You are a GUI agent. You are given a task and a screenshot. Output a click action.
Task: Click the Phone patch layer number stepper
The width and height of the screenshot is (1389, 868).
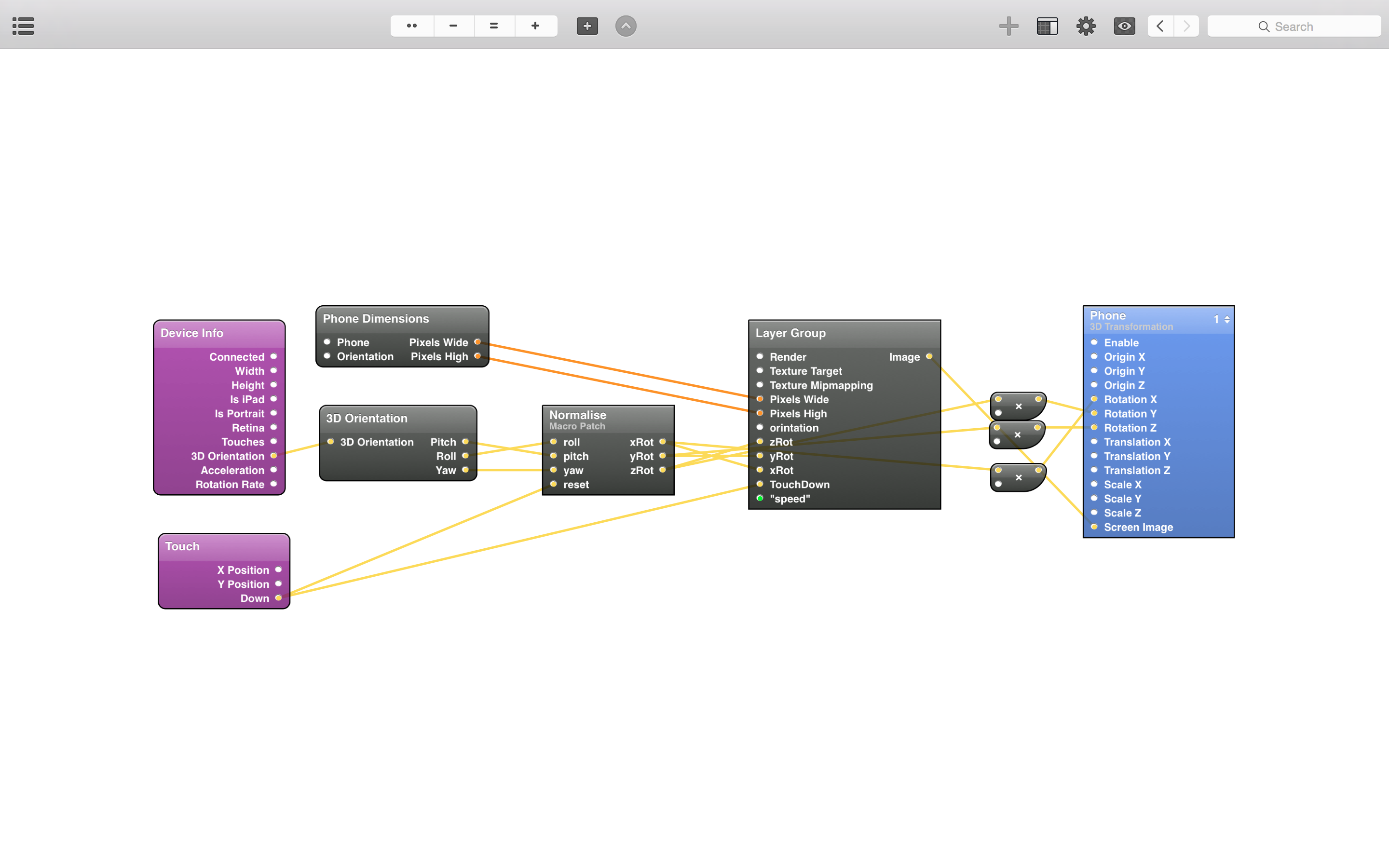[1226, 320]
